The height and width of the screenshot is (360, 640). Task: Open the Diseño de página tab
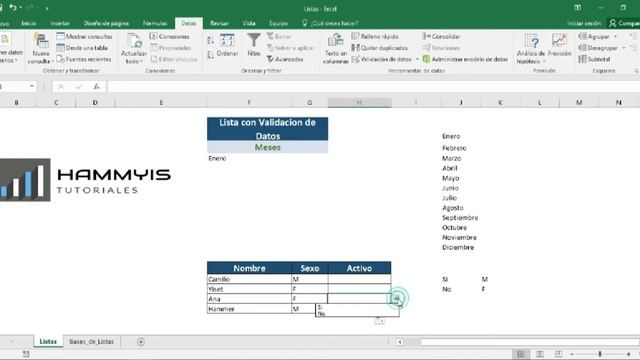(106, 23)
